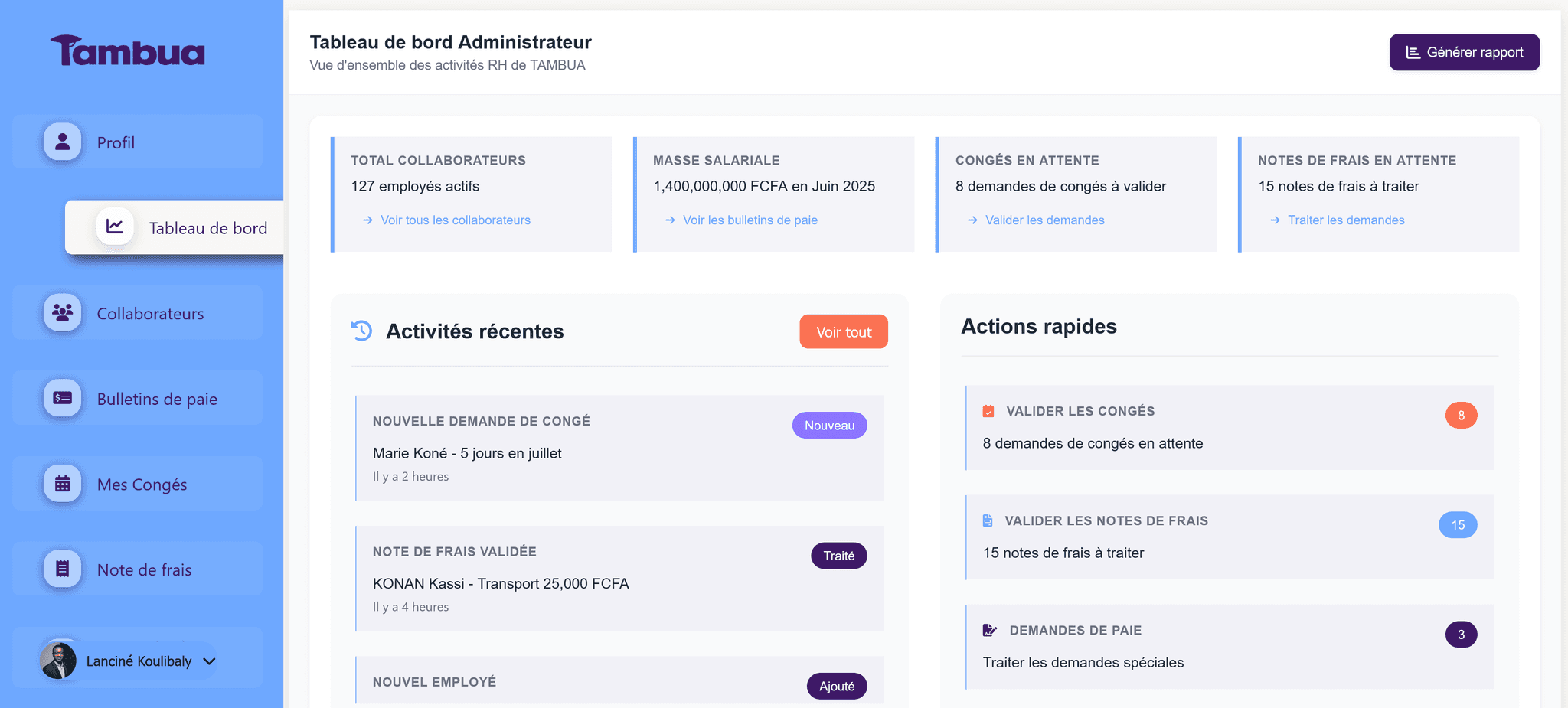Select the Profil person icon in the sidebar
Screen dimensions: 1568x708
(62, 142)
